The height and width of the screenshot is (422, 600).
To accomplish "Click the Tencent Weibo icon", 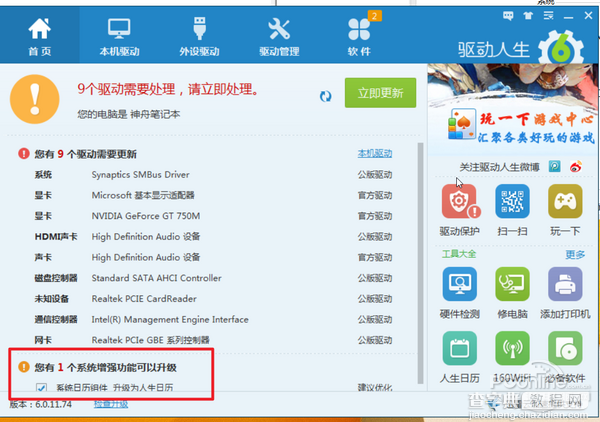I will 554,166.
